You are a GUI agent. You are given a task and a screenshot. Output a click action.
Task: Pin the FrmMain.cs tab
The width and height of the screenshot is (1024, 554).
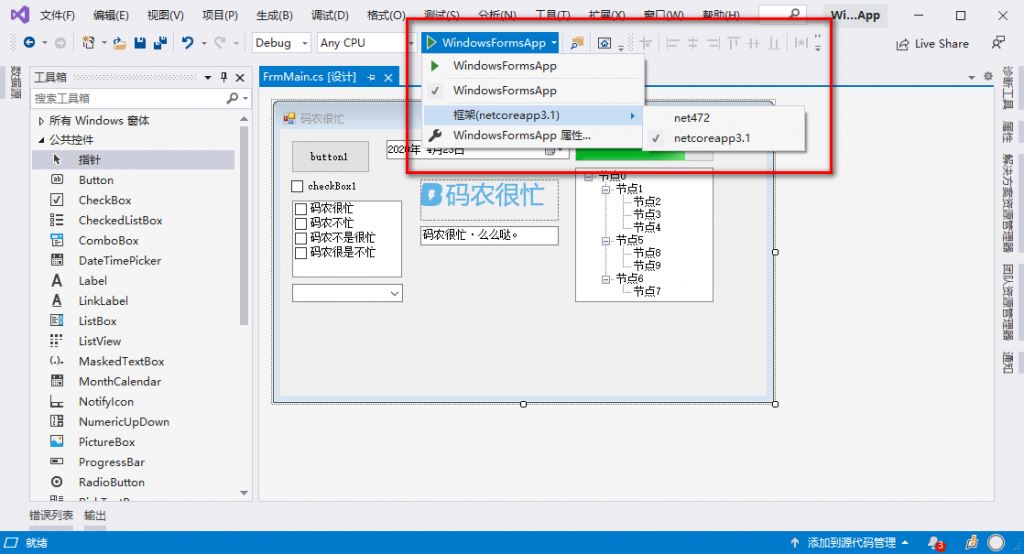click(372, 77)
